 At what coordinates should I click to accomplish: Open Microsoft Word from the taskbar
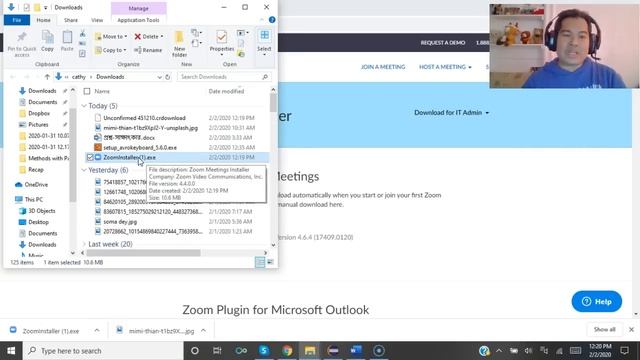[x=356, y=351]
